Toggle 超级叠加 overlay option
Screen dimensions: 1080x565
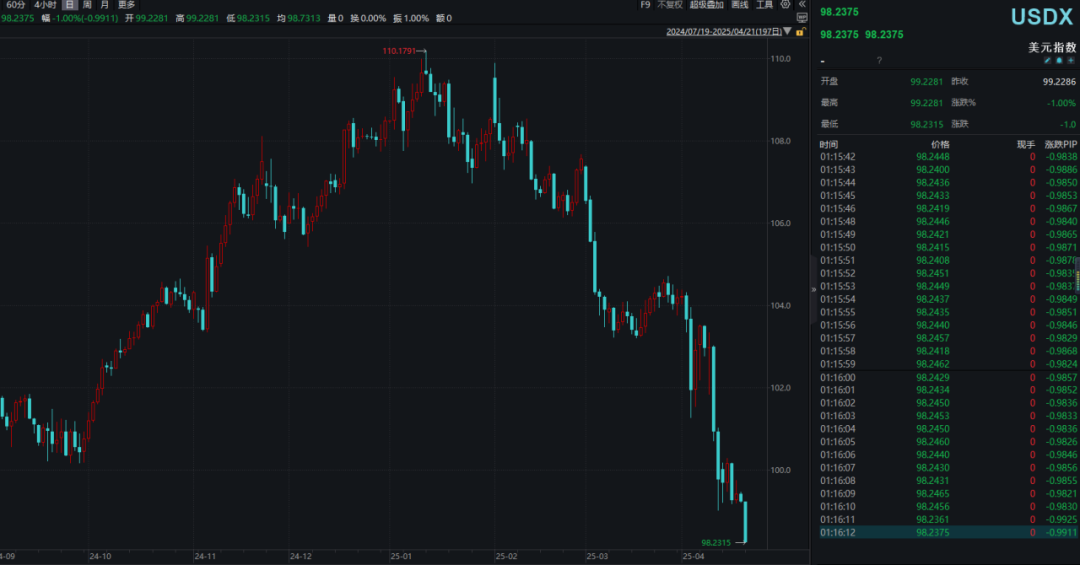(x=706, y=5)
